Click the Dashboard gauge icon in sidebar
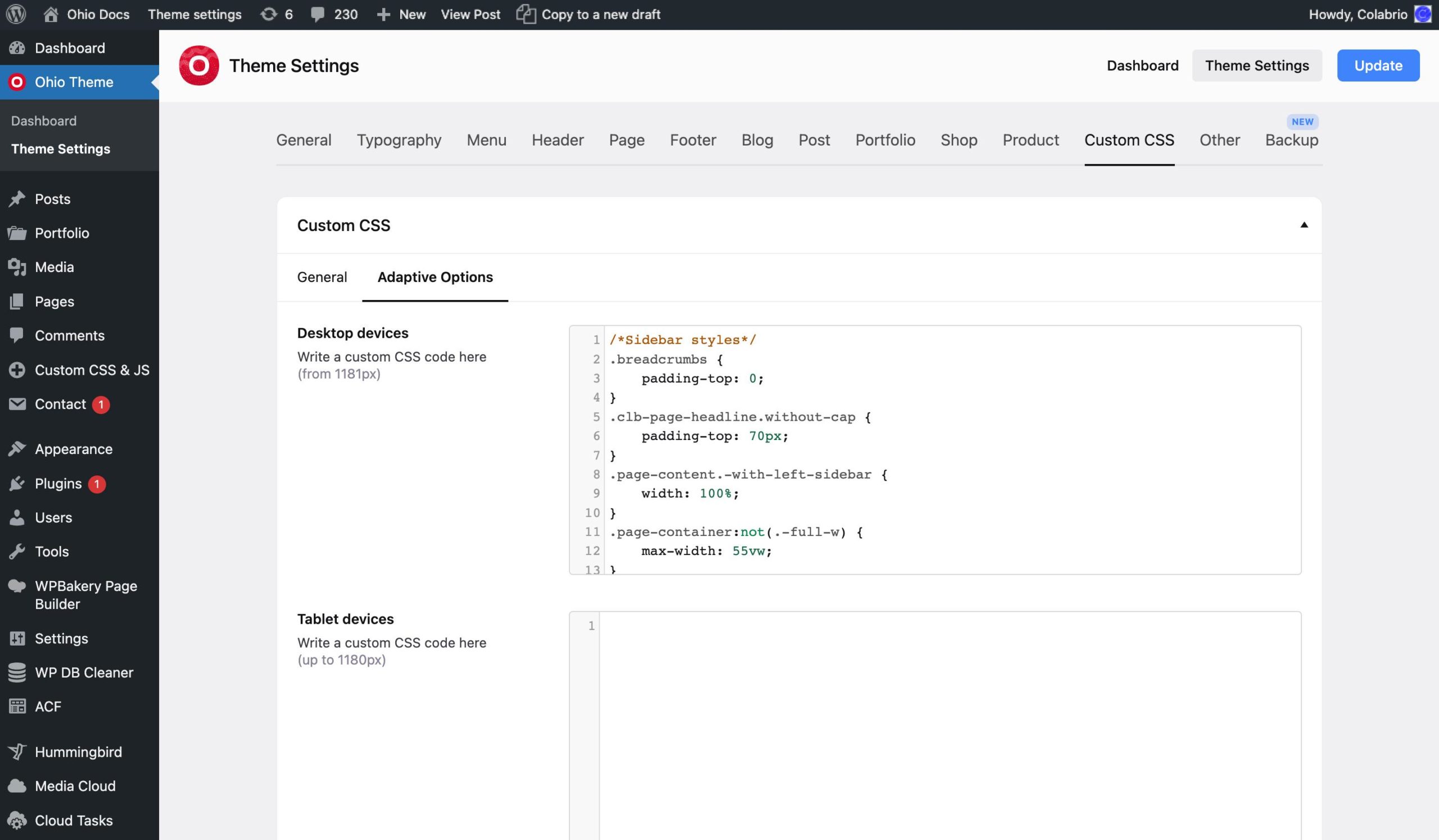1439x840 pixels. coord(17,48)
